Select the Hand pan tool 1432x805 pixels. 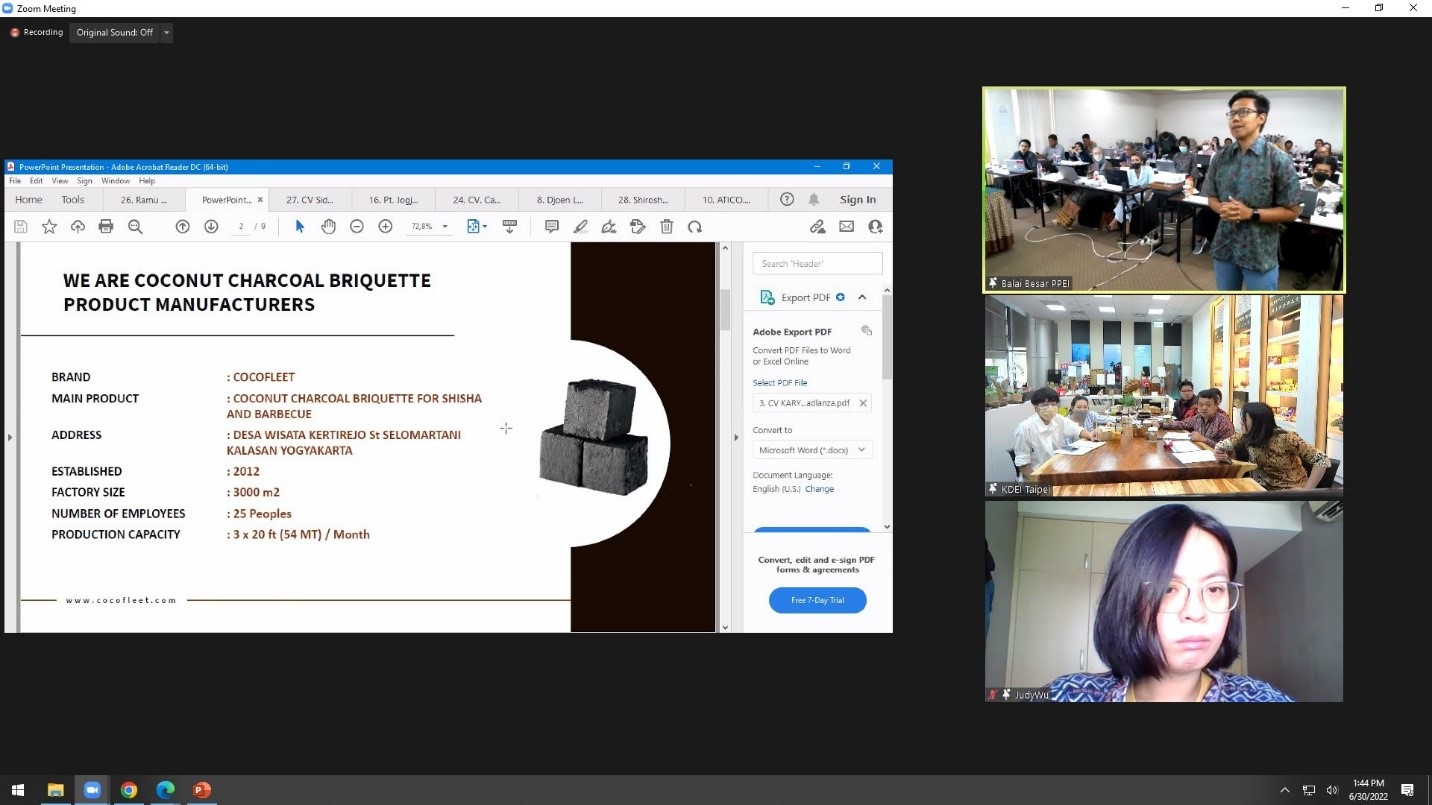click(328, 227)
